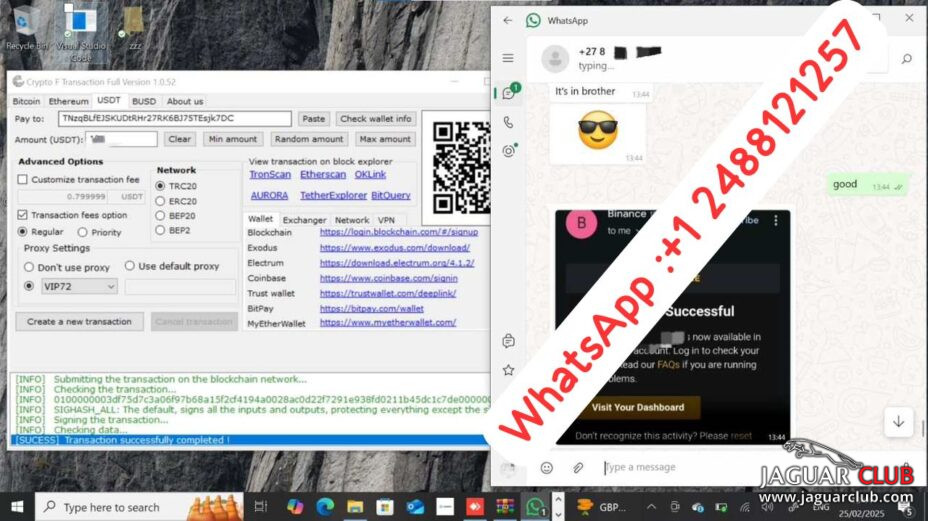928x521 pixels.
Task: Switch to the Bitcoin tab
Action: click(26, 101)
